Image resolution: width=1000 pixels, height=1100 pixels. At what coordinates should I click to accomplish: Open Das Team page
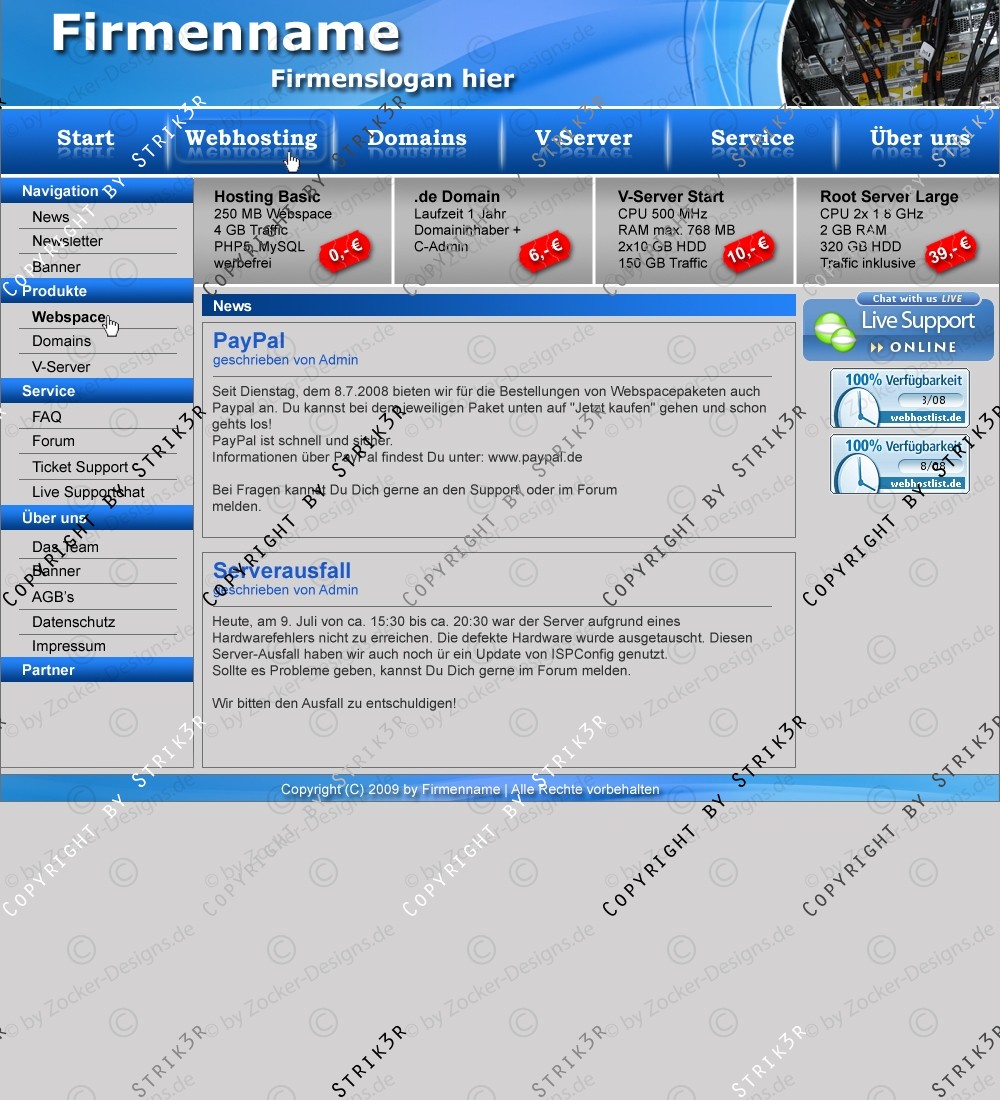coord(65,546)
